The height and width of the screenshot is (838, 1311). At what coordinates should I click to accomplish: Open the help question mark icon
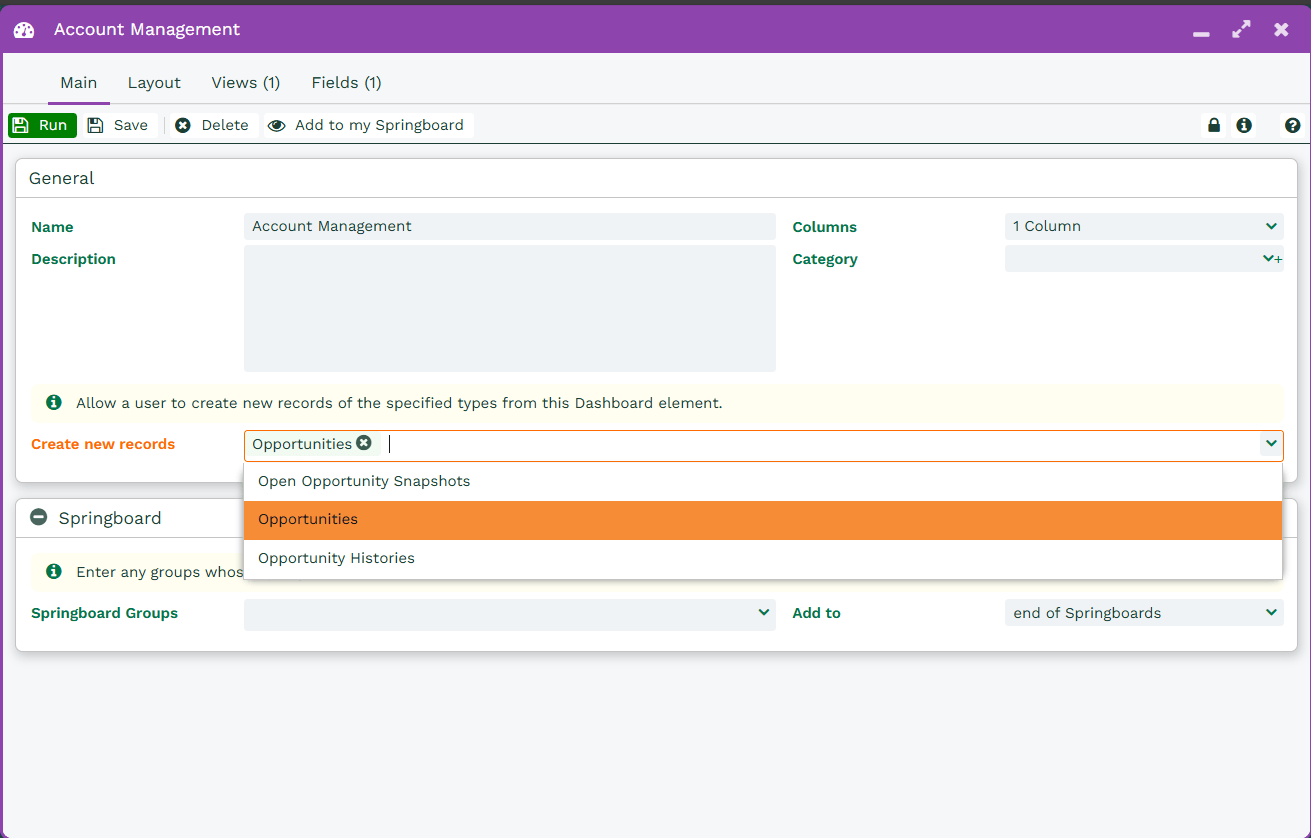pyautogui.click(x=1292, y=125)
